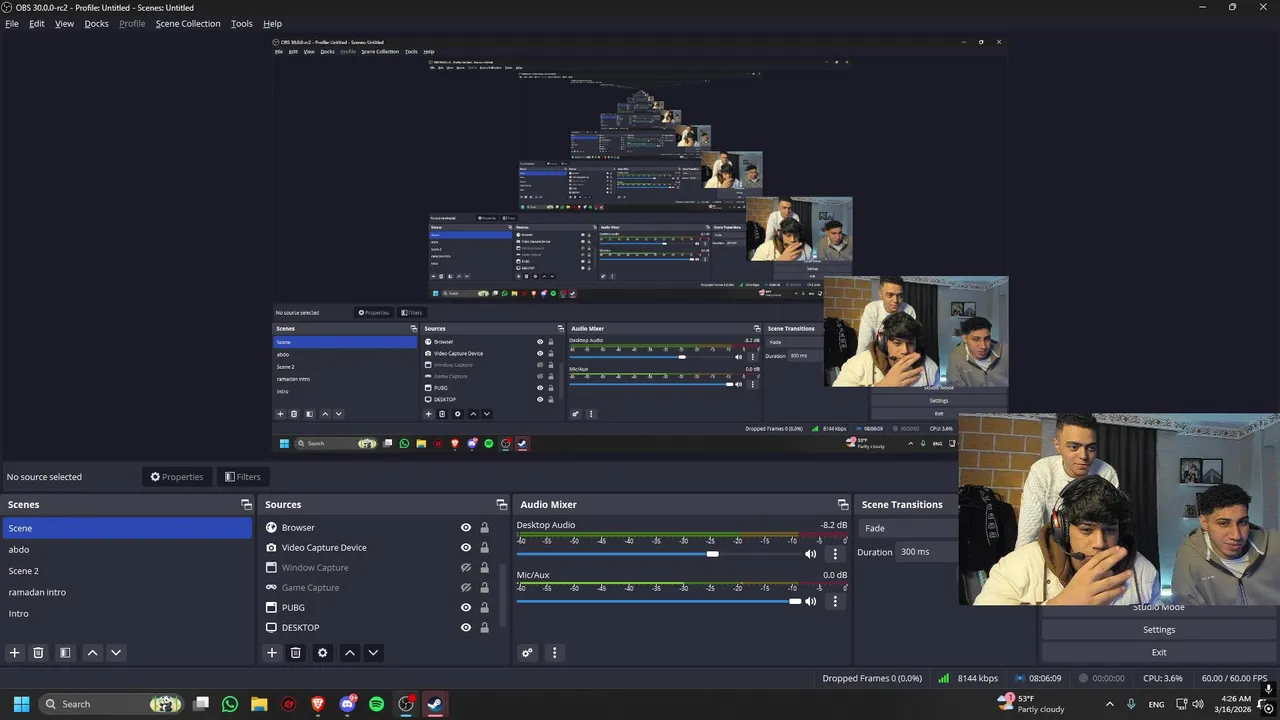
Task: Open source properties gear icon
Action: click(322, 653)
